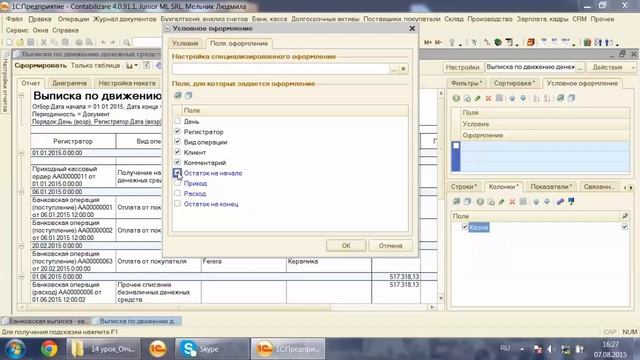The height and width of the screenshot is (360, 640).
Task: Click the Open folder toolbar icon
Action: click(x=20, y=42)
